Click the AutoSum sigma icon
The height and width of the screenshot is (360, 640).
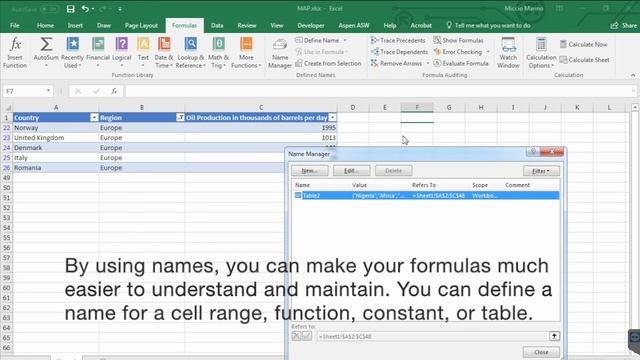46,44
